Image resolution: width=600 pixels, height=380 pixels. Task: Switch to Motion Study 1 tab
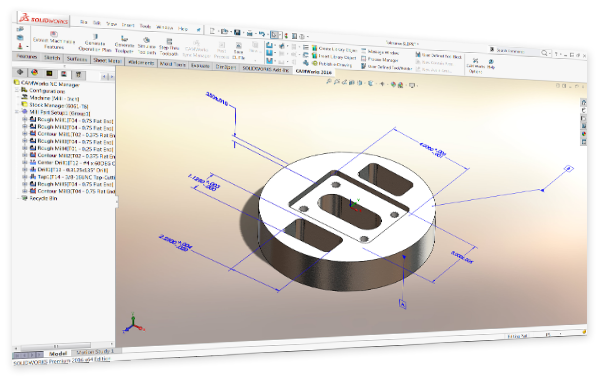95,351
